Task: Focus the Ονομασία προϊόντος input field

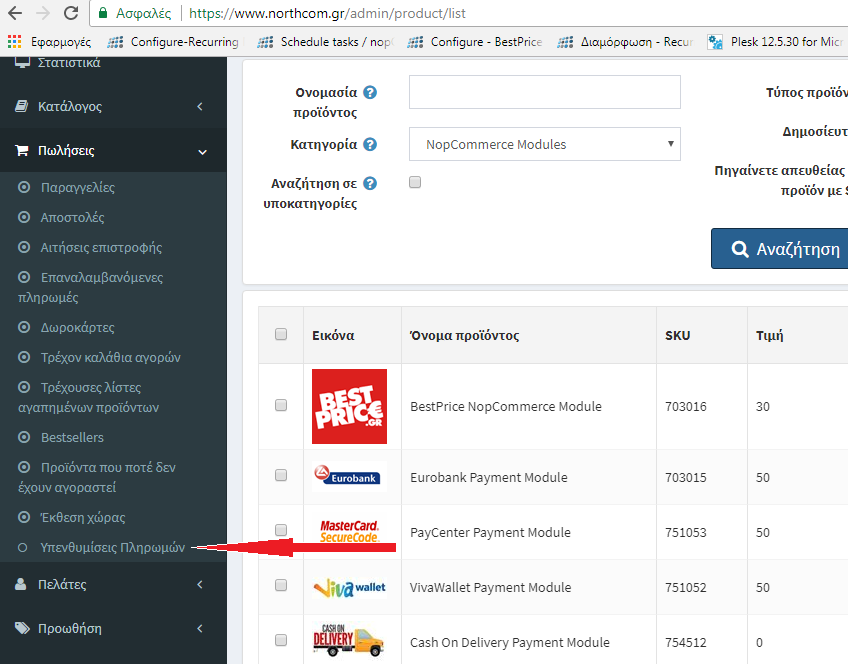Action: pos(545,92)
